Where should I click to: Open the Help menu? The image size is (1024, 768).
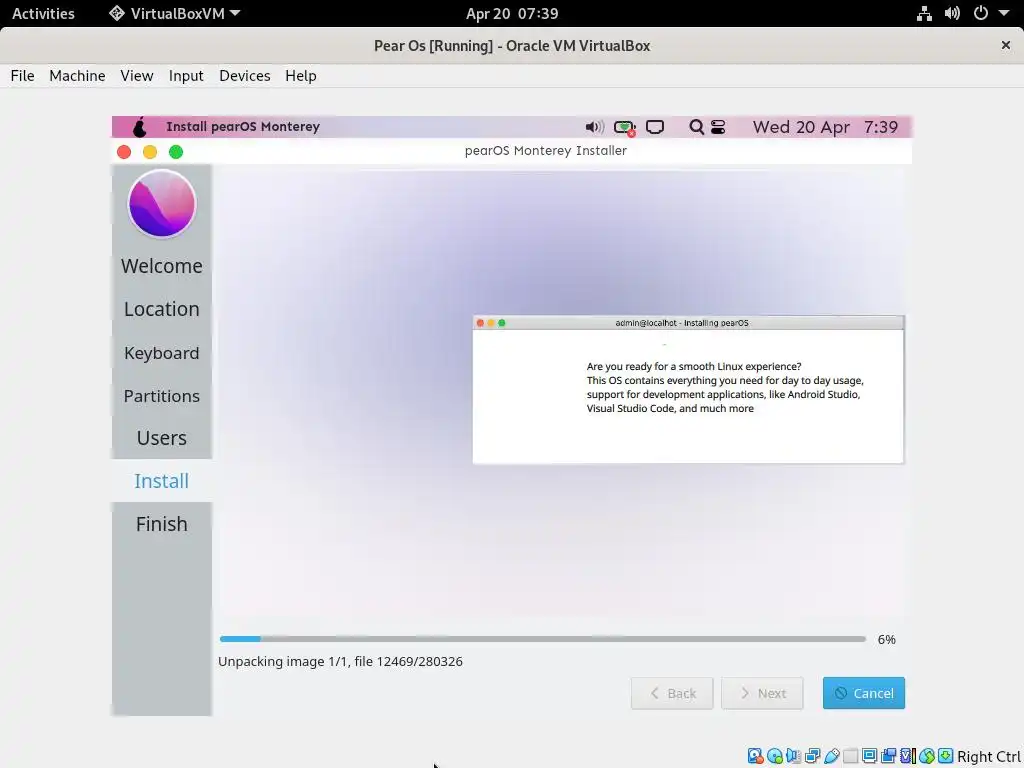pos(301,76)
